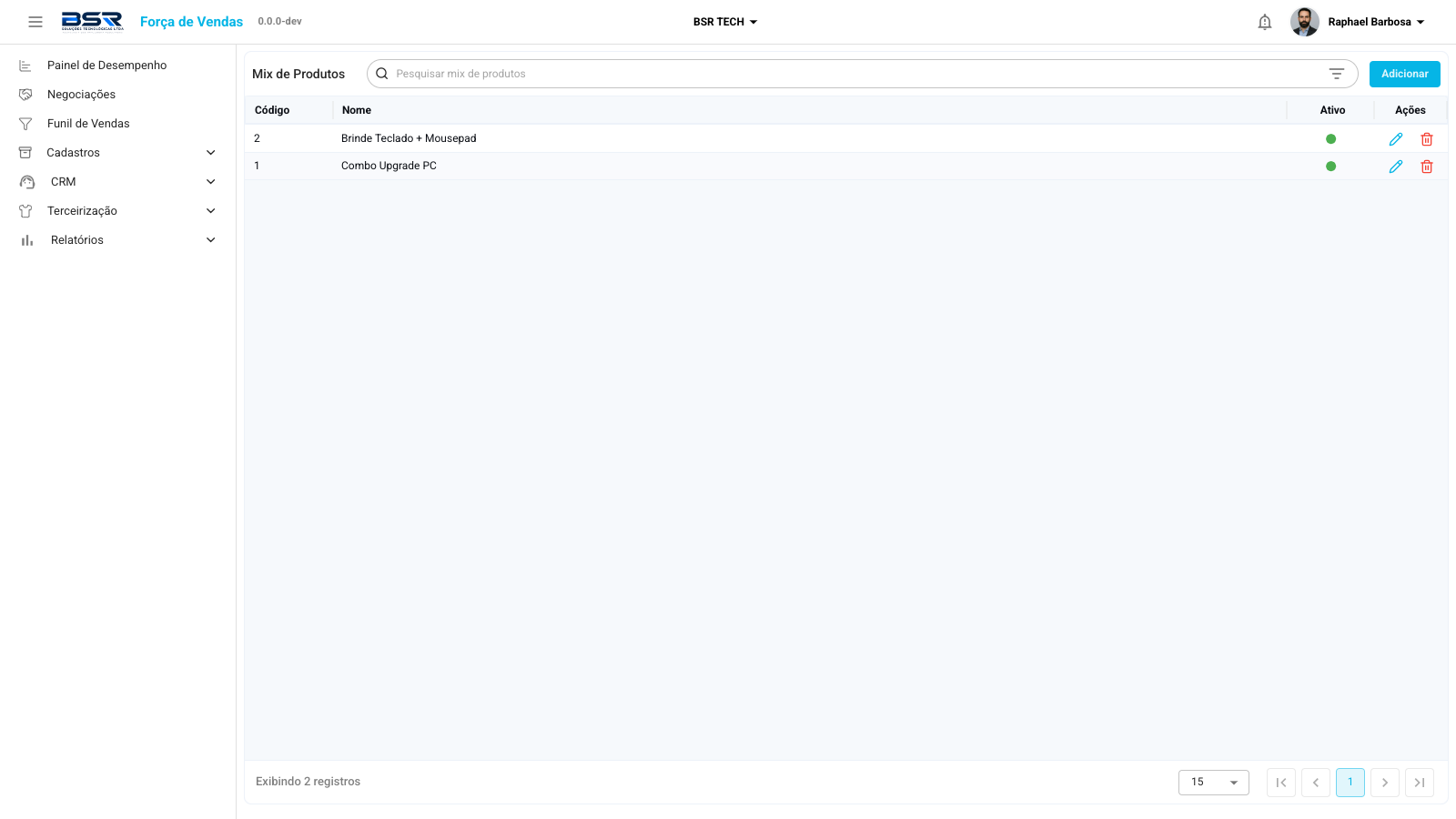Expand the Terceirização menu chevron
This screenshot has width=1456, height=819.
click(x=211, y=211)
